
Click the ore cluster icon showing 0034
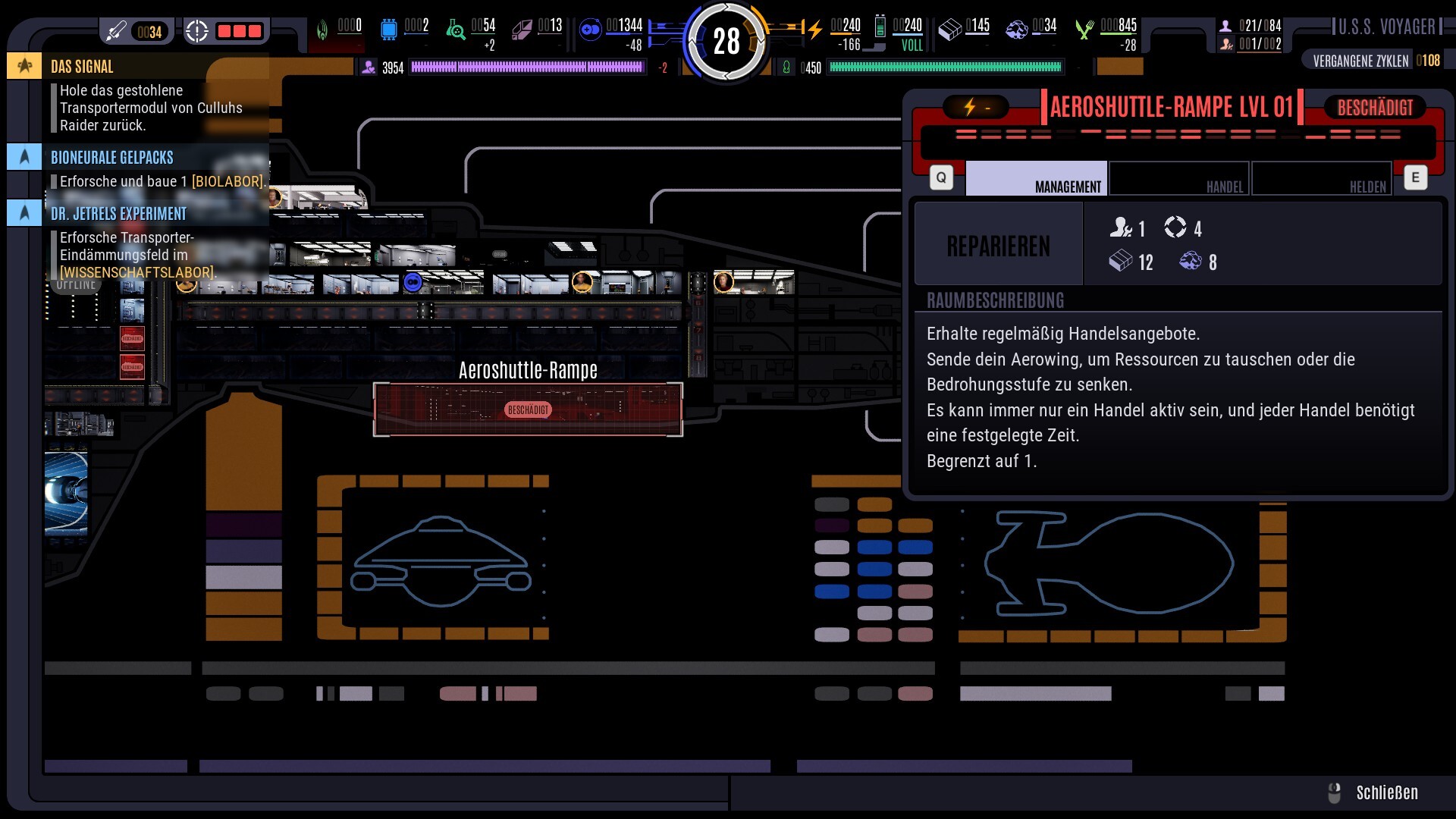pyautogui.click(x=1016, y=30)
